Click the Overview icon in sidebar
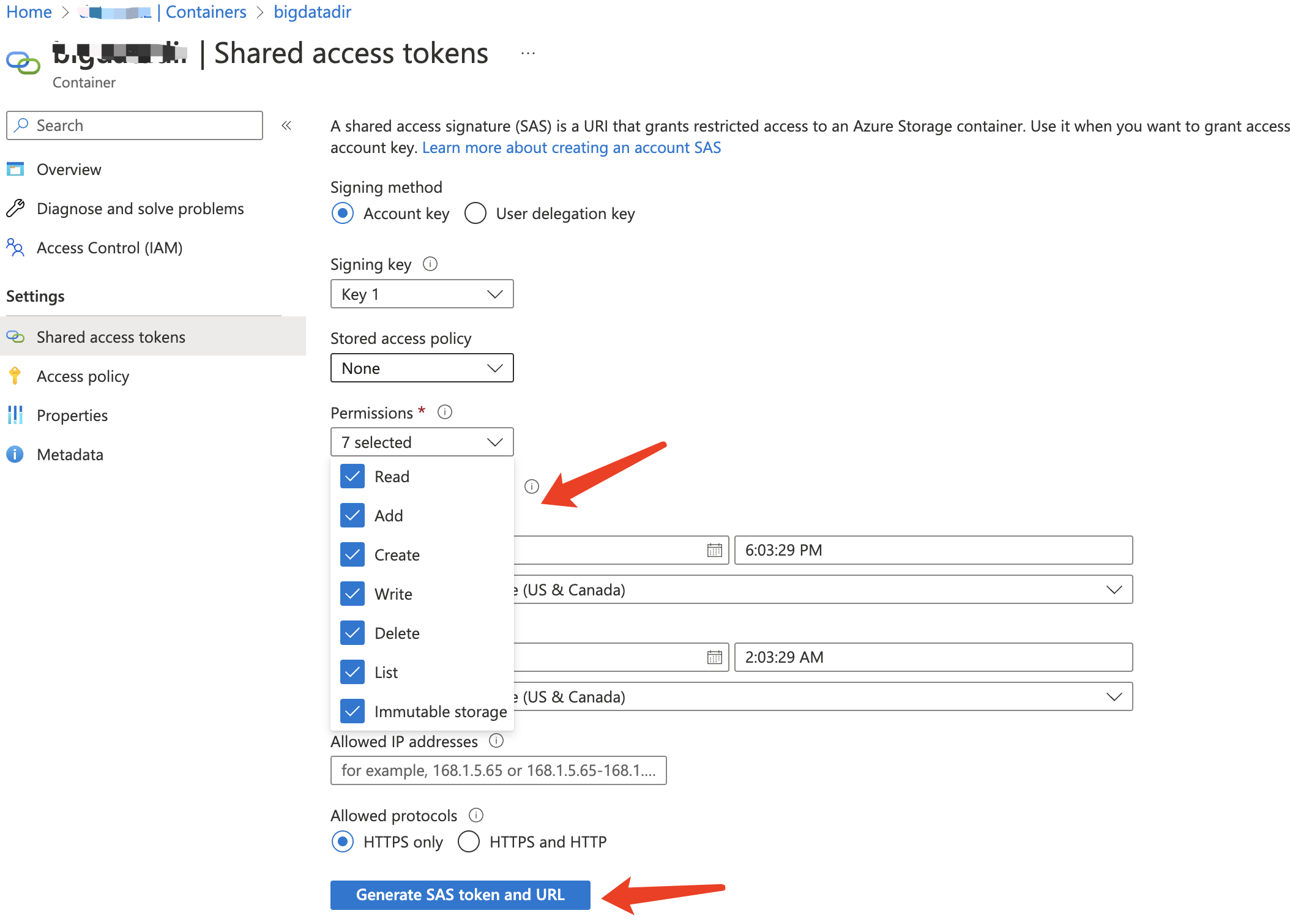The height and width of the screenshot is (924, 1290). pyautogui.click(x=15, y=169)
